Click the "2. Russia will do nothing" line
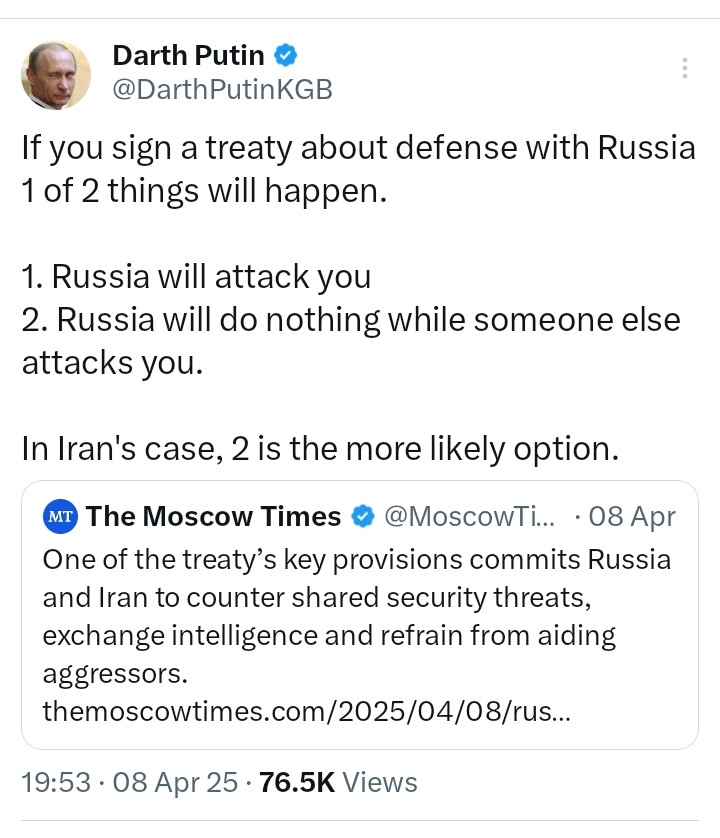720x838 pixels. 350,320
